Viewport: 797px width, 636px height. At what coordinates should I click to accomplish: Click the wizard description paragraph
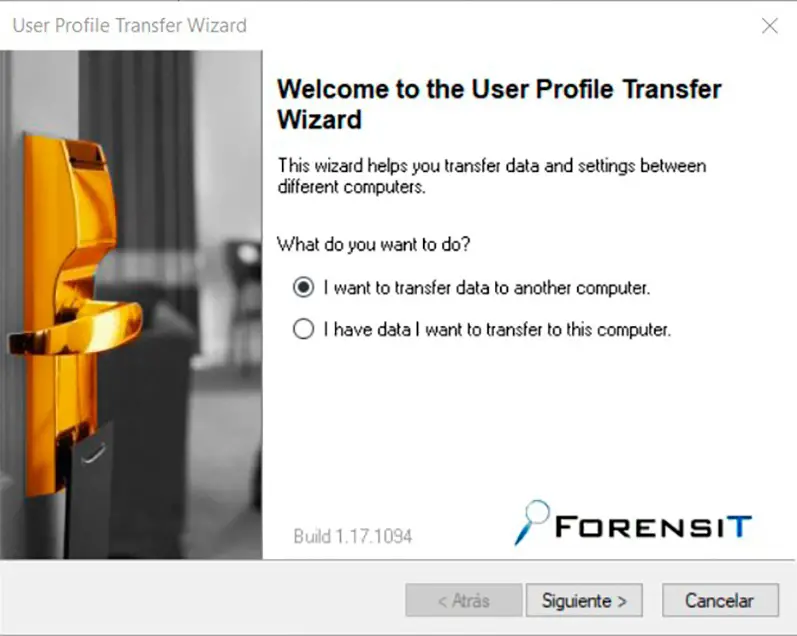(492, 176)
